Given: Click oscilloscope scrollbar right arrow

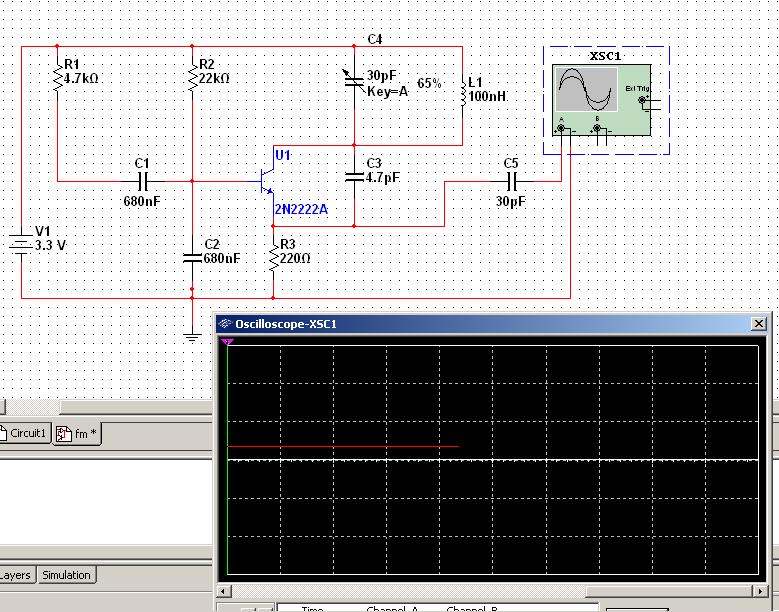Looking at the screenshot, I should pyautogui.click(x=761, y=591).
